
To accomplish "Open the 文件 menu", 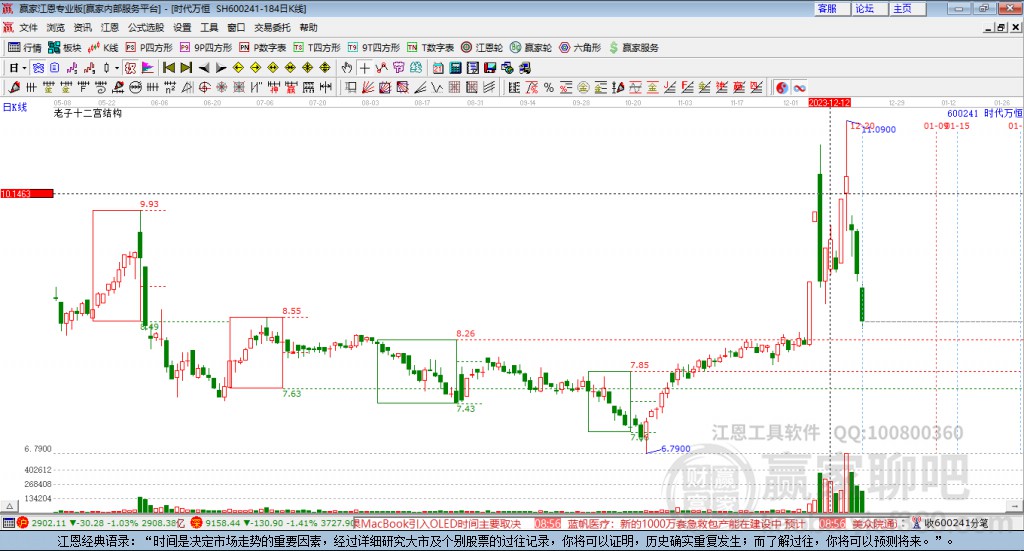I will 28,27.
